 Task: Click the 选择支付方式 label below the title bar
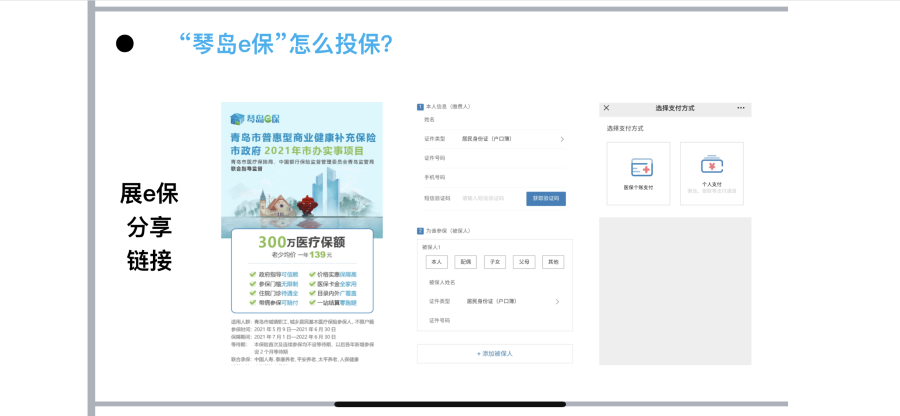625,129
